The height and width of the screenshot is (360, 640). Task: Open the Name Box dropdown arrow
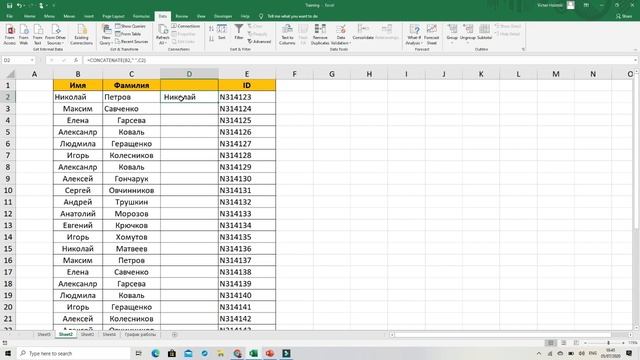click(32, 60)
